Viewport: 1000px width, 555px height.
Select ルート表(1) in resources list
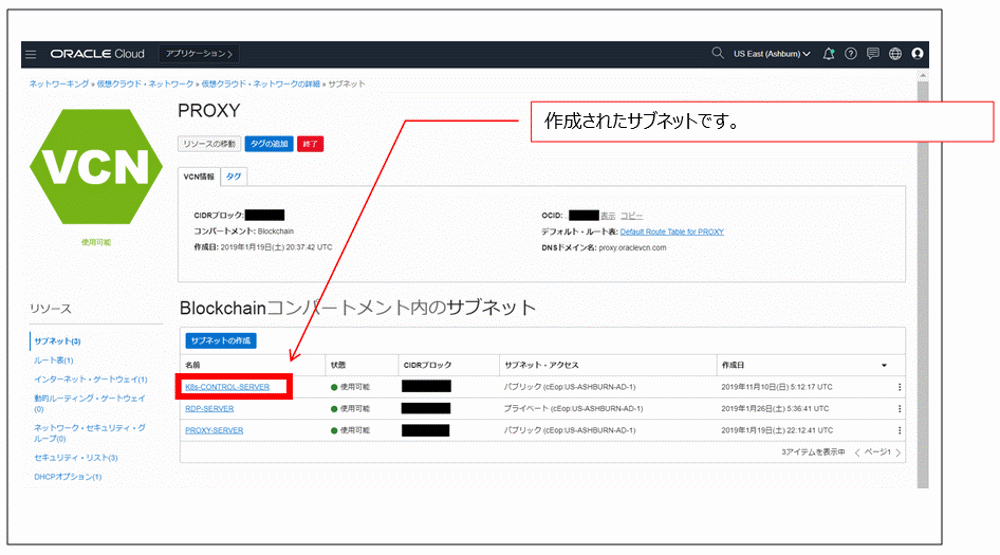pos(54,360)
